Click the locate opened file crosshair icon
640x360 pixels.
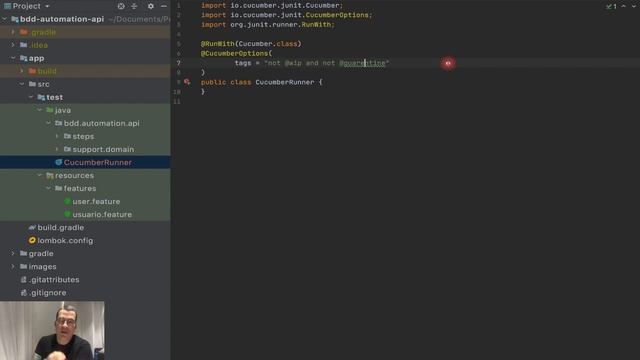coord(121,6)
